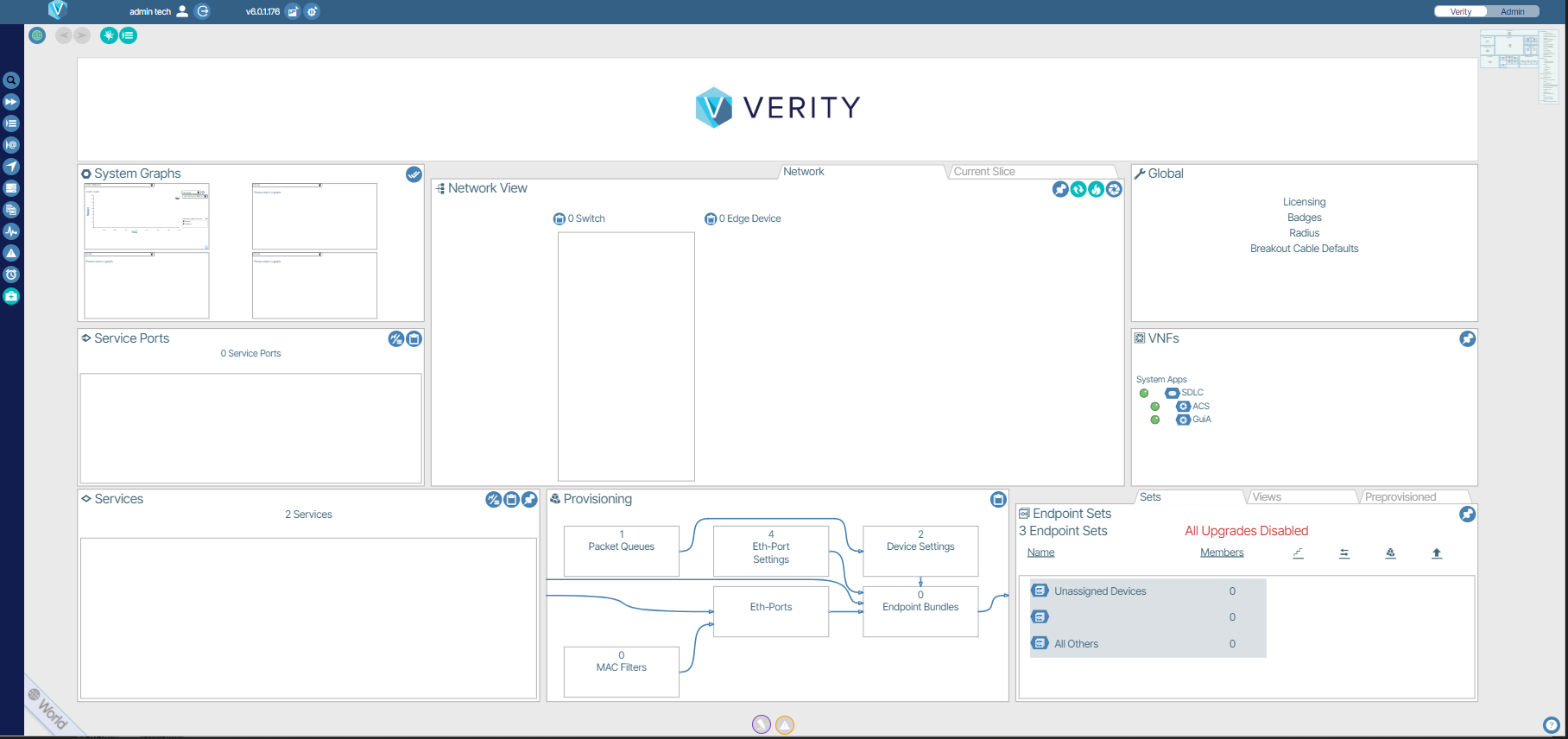Toggle the System Graphs double-check button
This screenshot has width=1568, height=739.
[x=414, y=174]
